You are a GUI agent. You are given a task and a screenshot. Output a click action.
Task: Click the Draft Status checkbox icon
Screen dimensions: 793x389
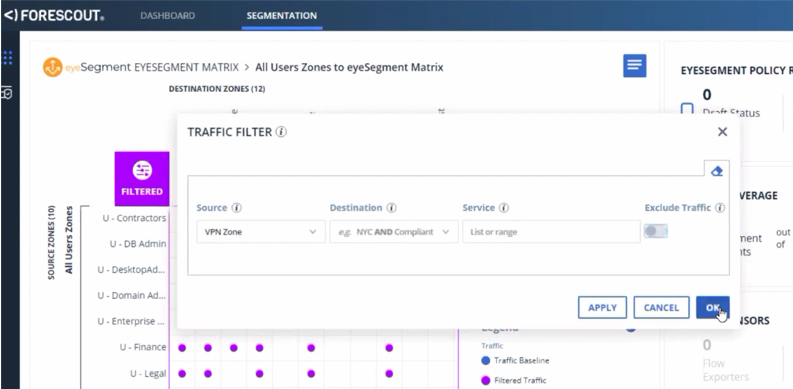click(687, 110)
